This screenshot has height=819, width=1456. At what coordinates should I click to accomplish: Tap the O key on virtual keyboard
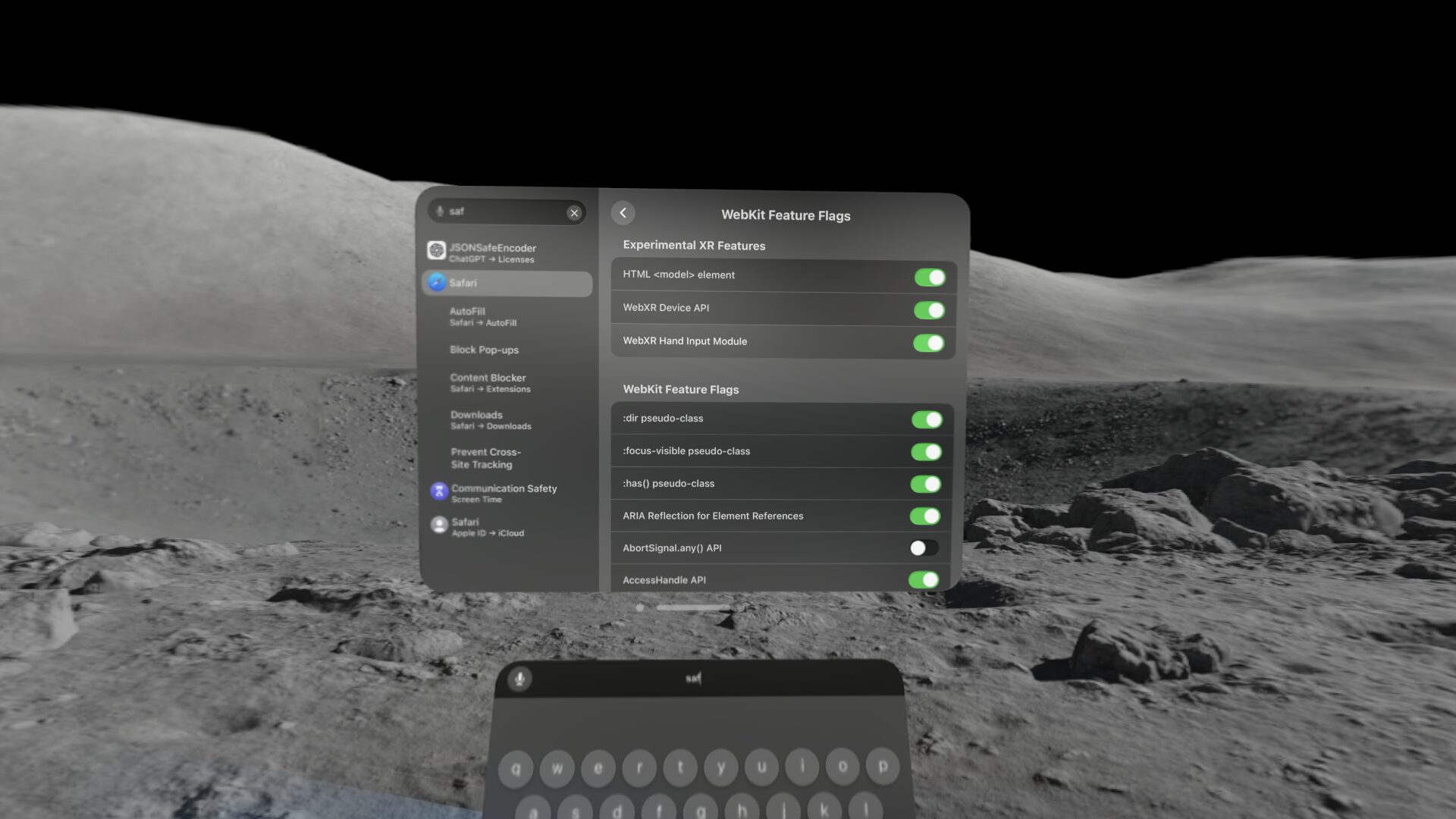843,767
